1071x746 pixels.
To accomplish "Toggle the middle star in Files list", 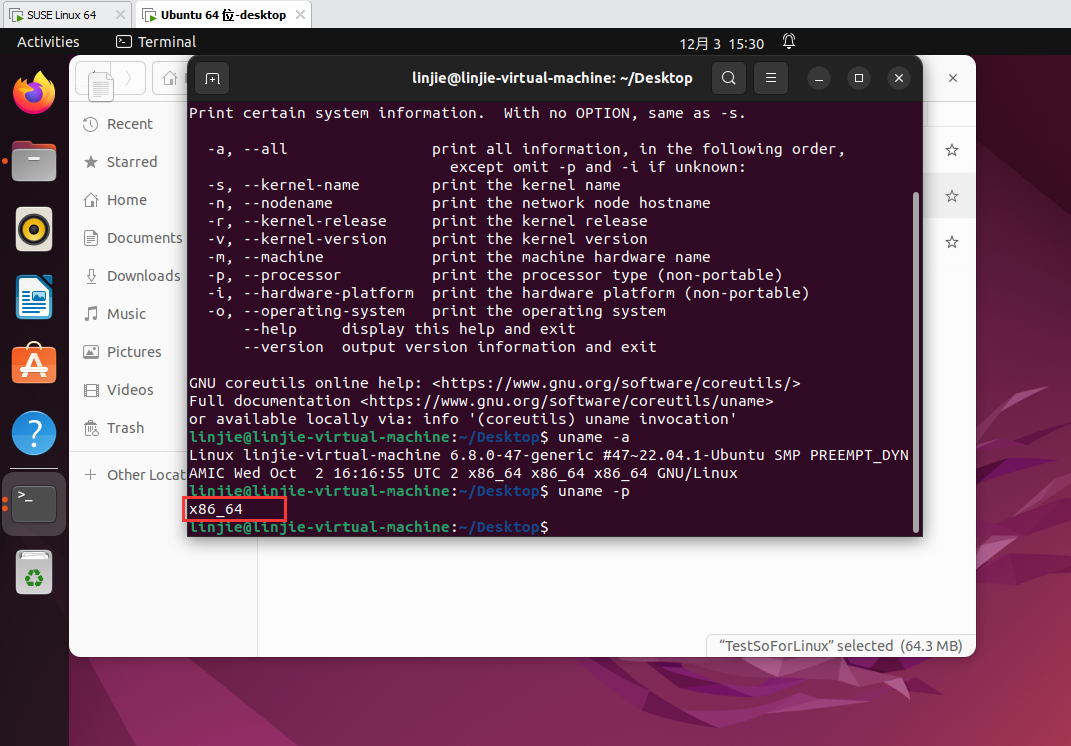I will click(951, 196).
